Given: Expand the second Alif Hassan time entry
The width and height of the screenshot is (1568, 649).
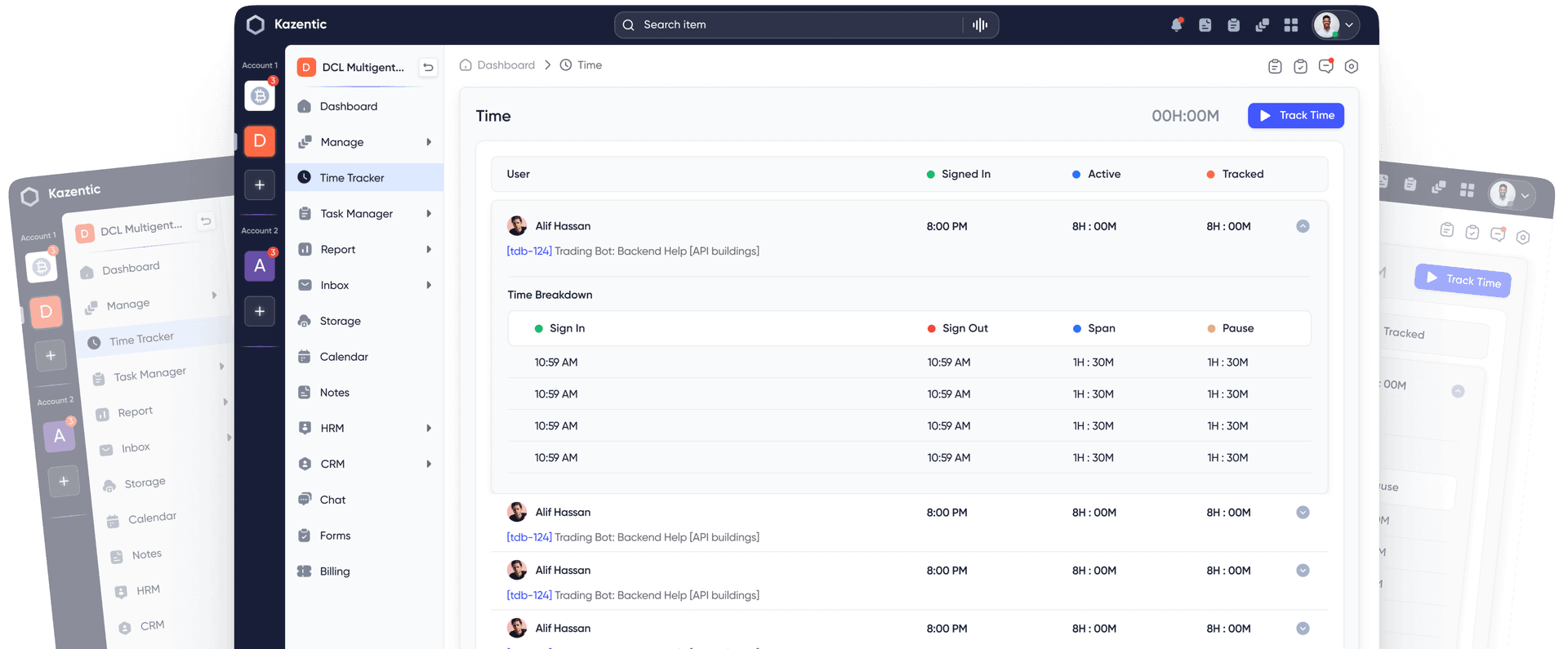Looking at the screenshot, I should [1303, 513].
